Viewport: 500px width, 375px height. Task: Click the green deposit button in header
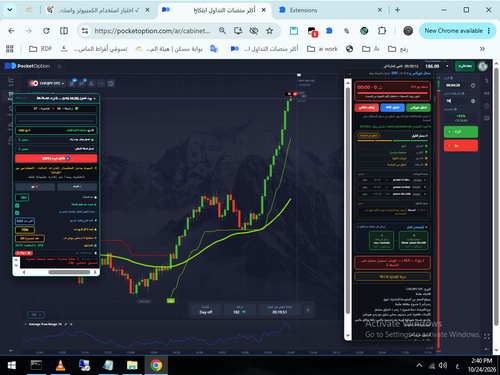click(x=465, y=66)
